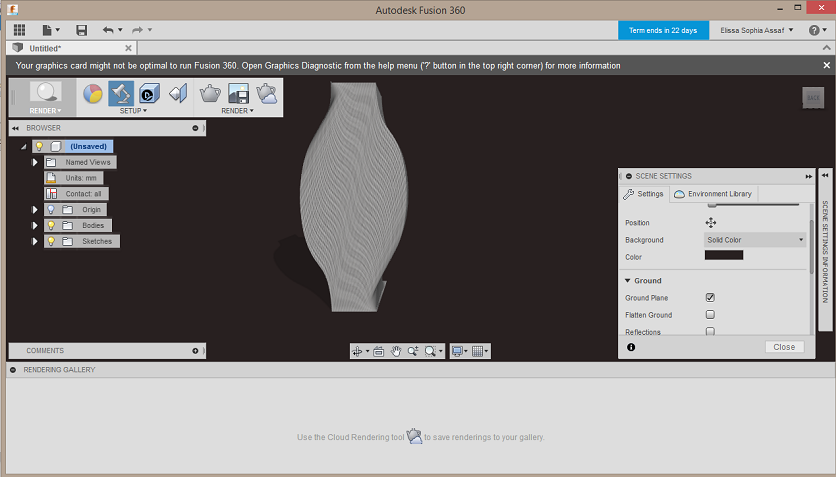Image resolution: width=836 pixels, height=477 pixels.
Task: Open the Help question mark menu
Action: tap(817, 30)
